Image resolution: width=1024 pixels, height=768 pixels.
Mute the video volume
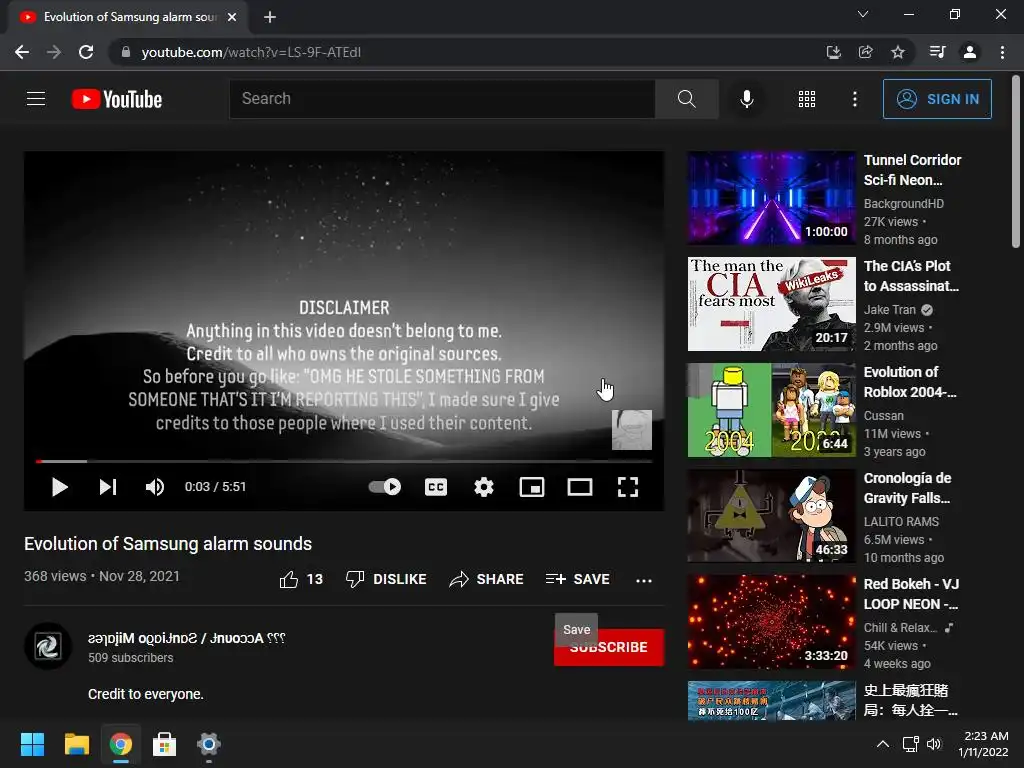(155, 487)
